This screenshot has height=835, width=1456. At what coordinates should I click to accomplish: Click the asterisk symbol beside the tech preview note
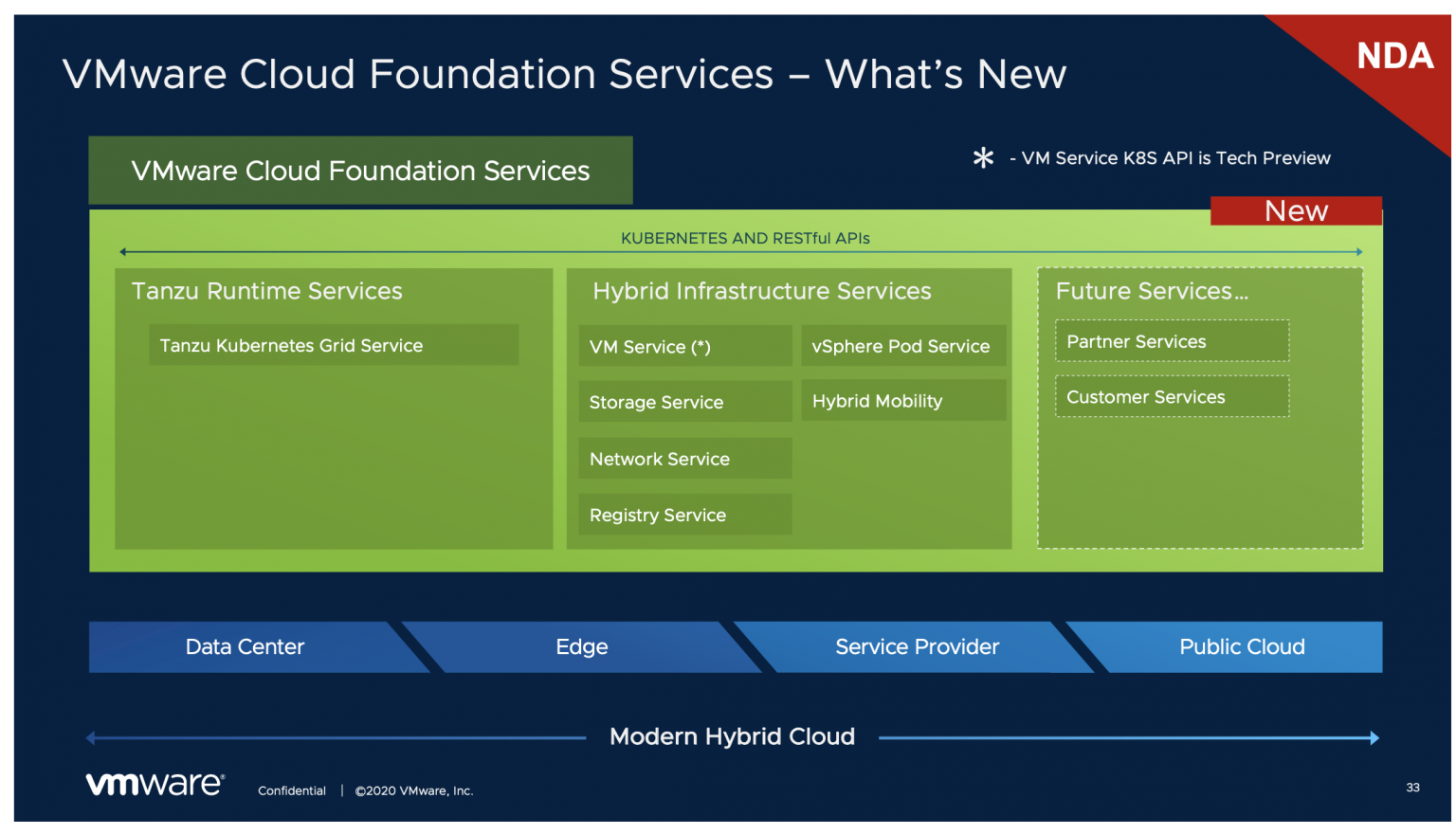[x=984, y=157]
